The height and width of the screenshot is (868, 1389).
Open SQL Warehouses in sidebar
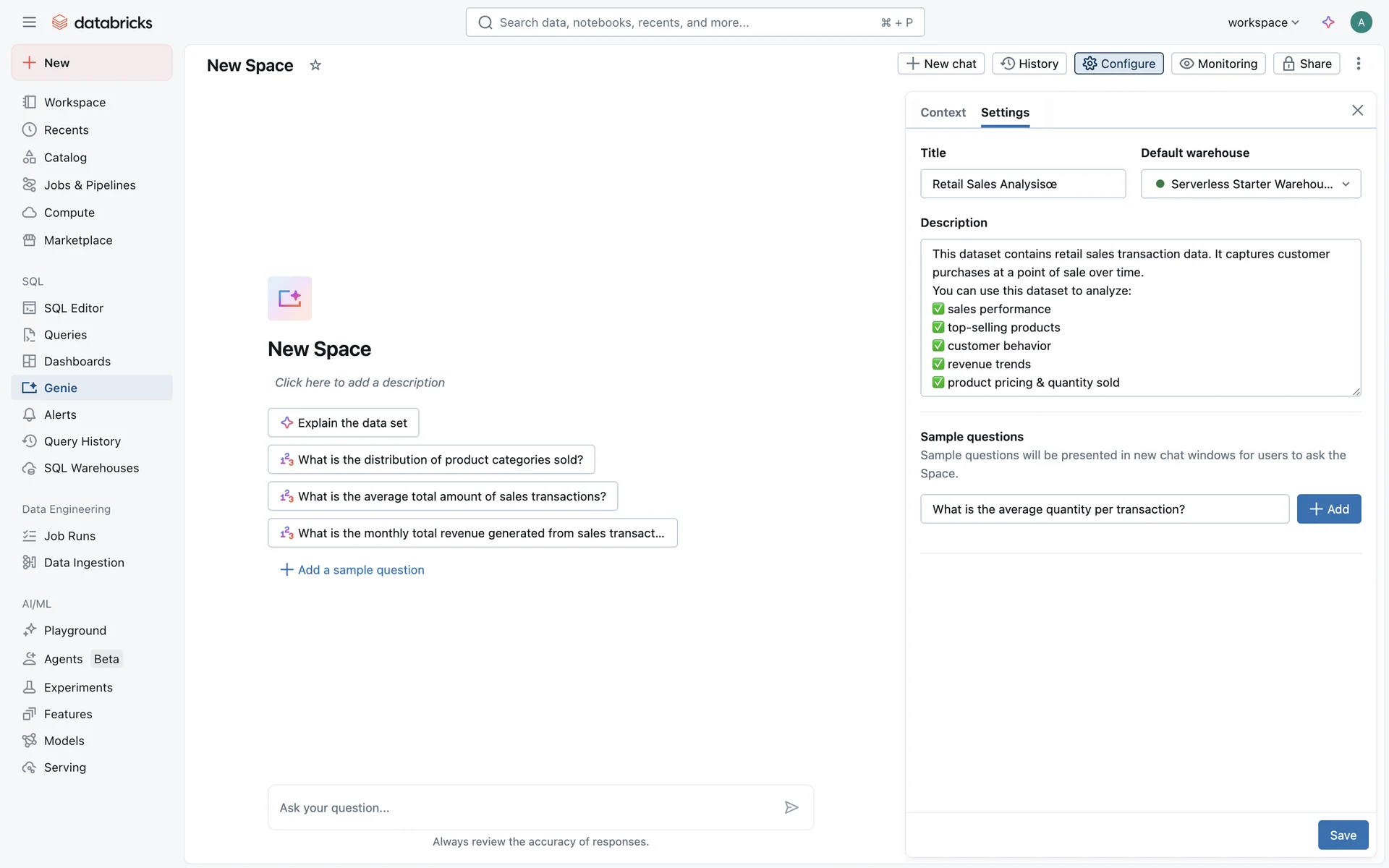pos(91,468)
